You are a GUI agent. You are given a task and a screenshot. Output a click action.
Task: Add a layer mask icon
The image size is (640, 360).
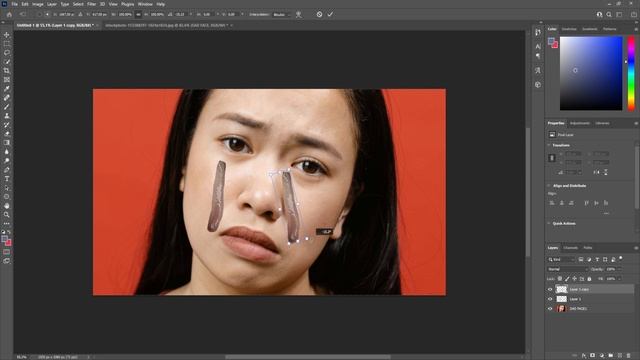point(593,356)
